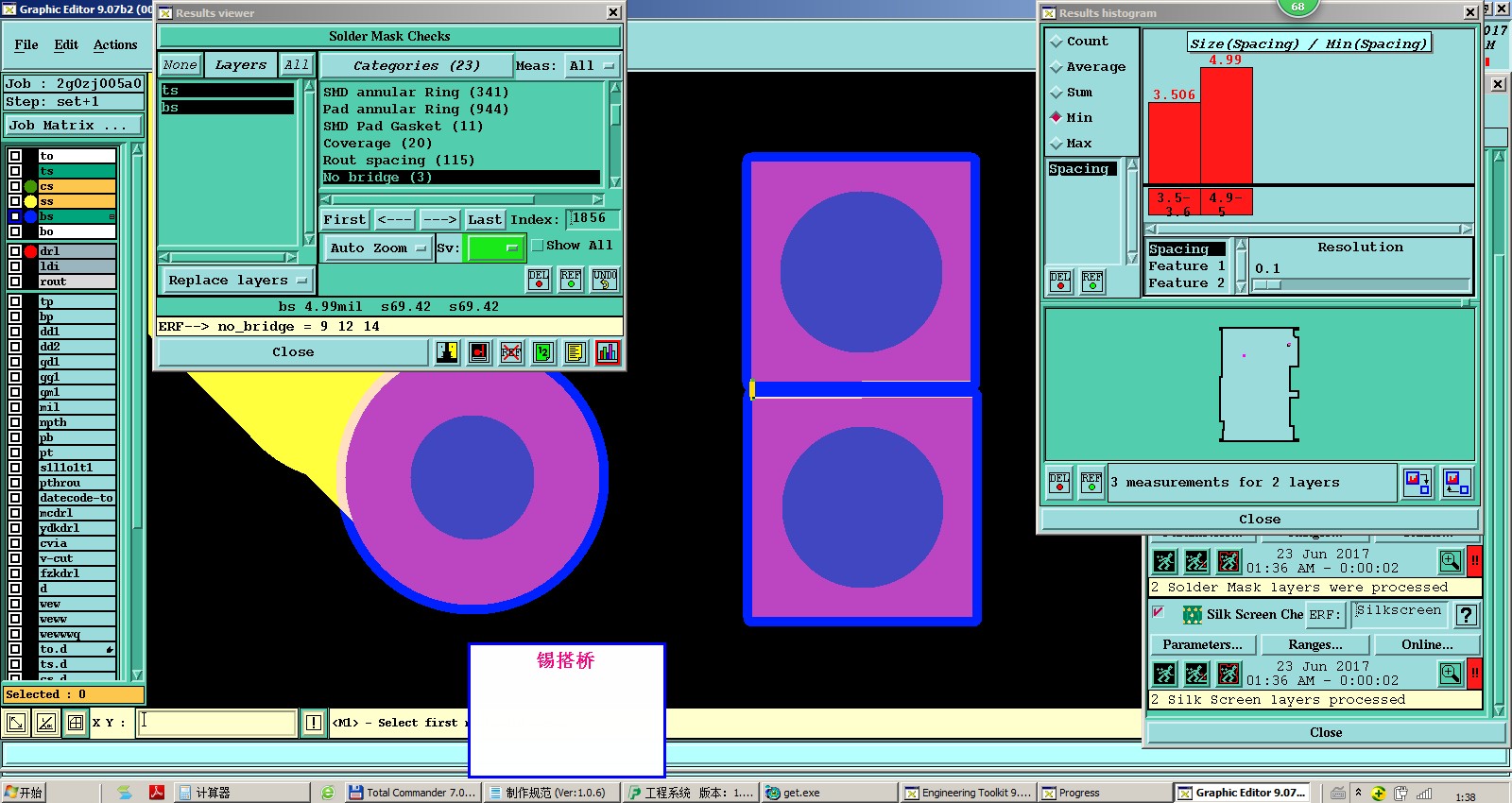Image resolution: width=1512 pixels, height=803 pixels.
Task: Click the UNDO icon in Results viewer
Action: 605,279
